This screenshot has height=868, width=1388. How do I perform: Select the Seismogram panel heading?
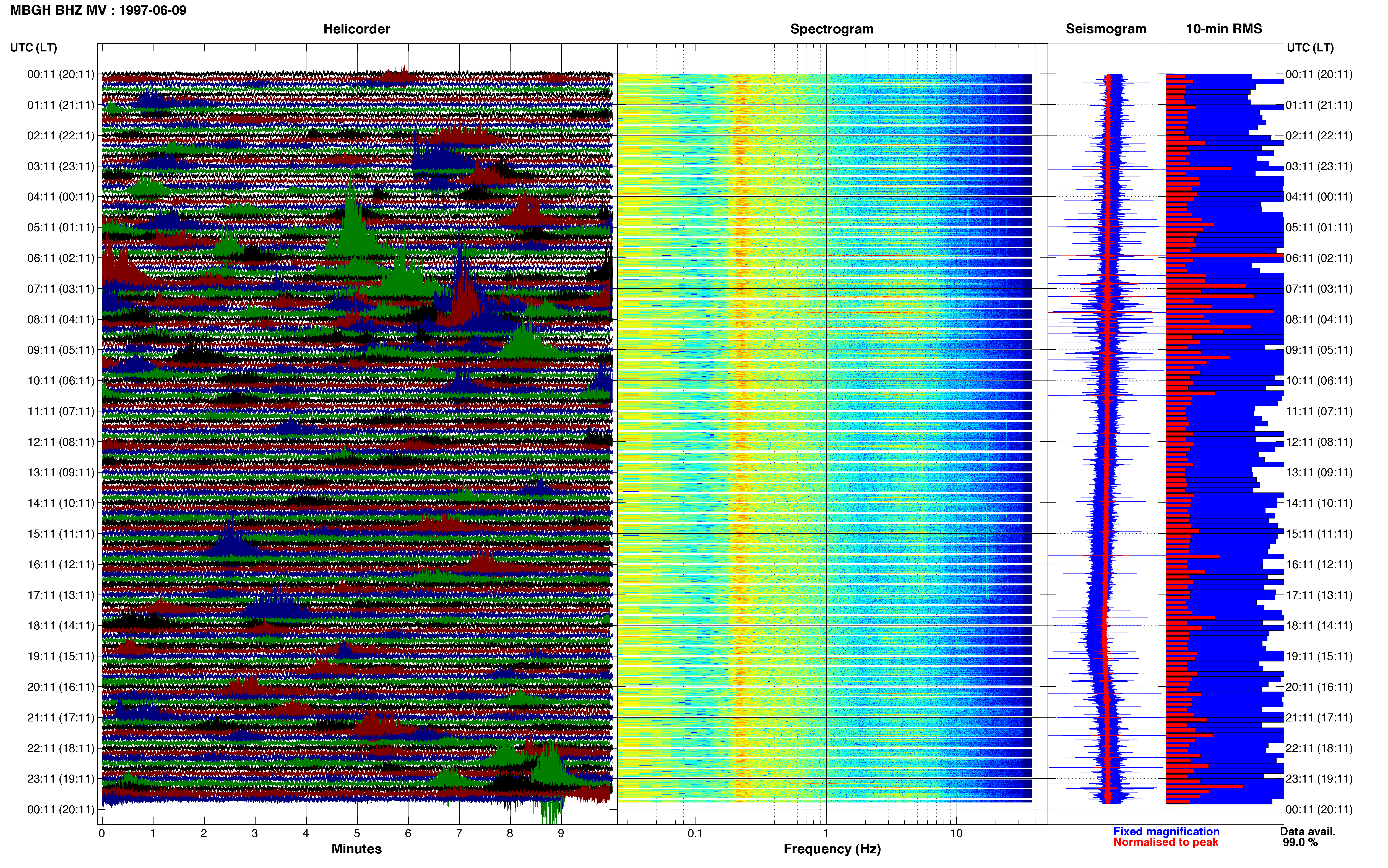tap(1106, 29)
